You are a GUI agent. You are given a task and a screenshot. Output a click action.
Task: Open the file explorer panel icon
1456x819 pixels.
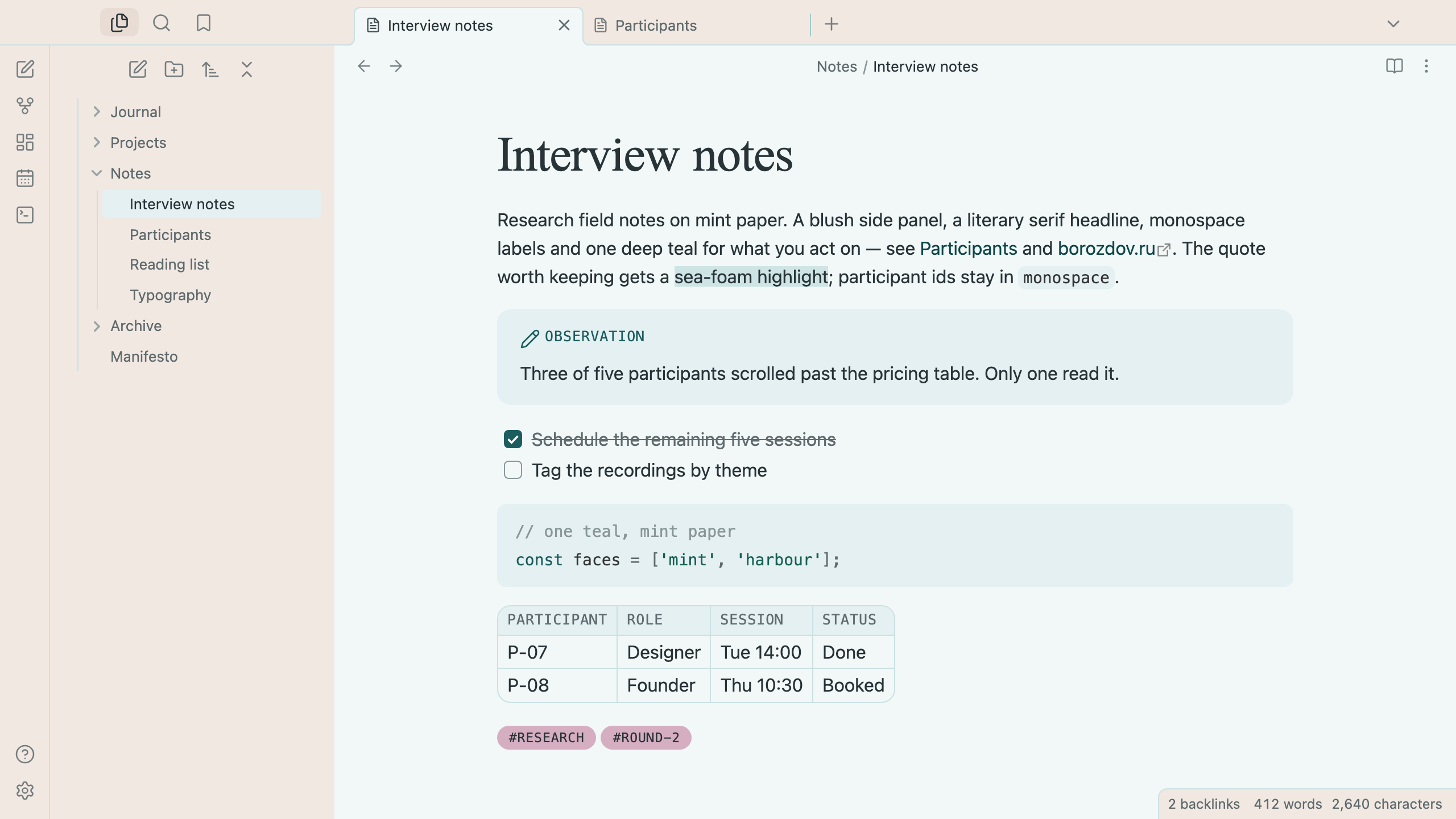[119, 23]
